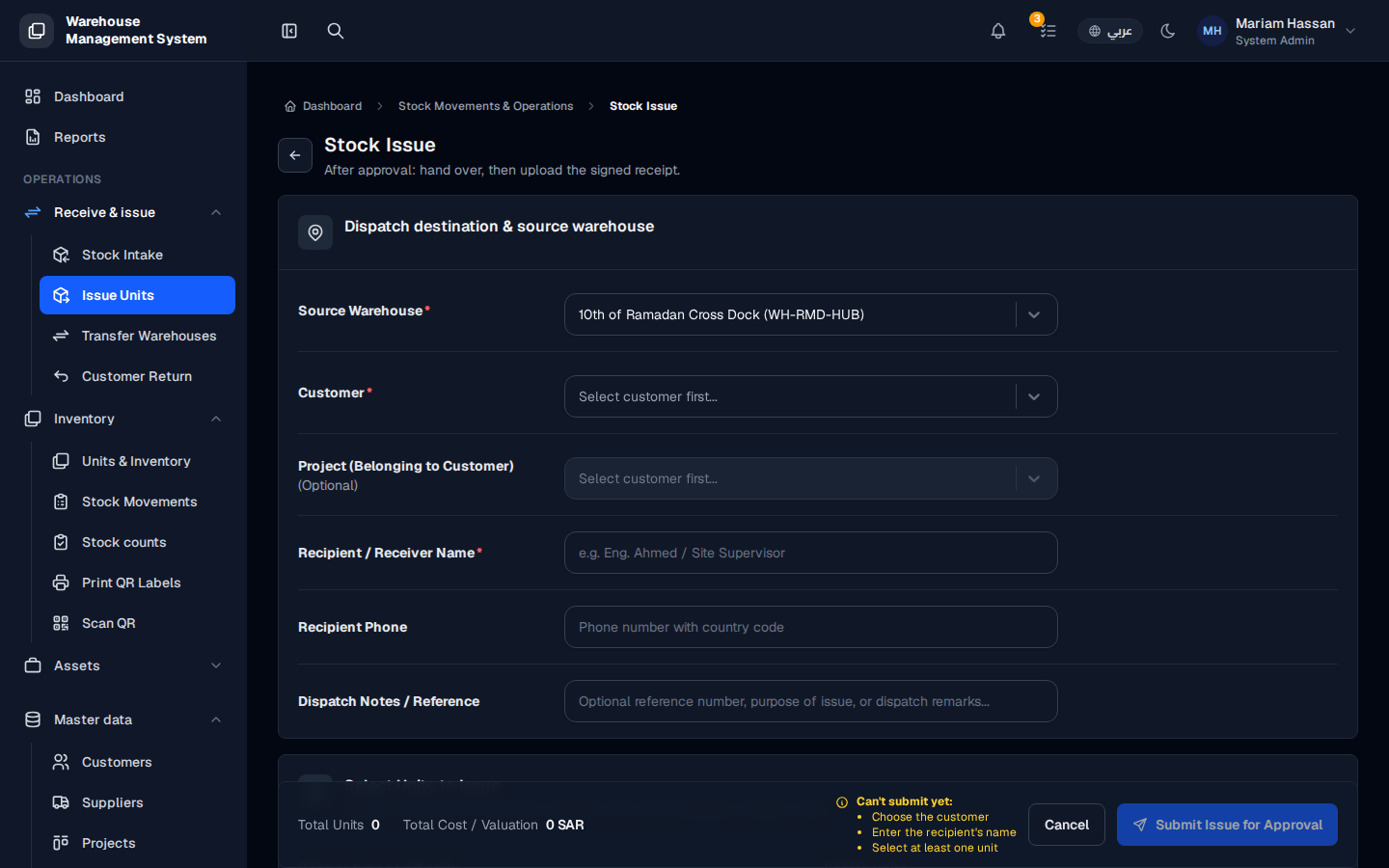Follow Stock Movements & Operations breadcrumb link
Image resolution: width=1389 pixels, height=868 pixels.
pos(485,106)
